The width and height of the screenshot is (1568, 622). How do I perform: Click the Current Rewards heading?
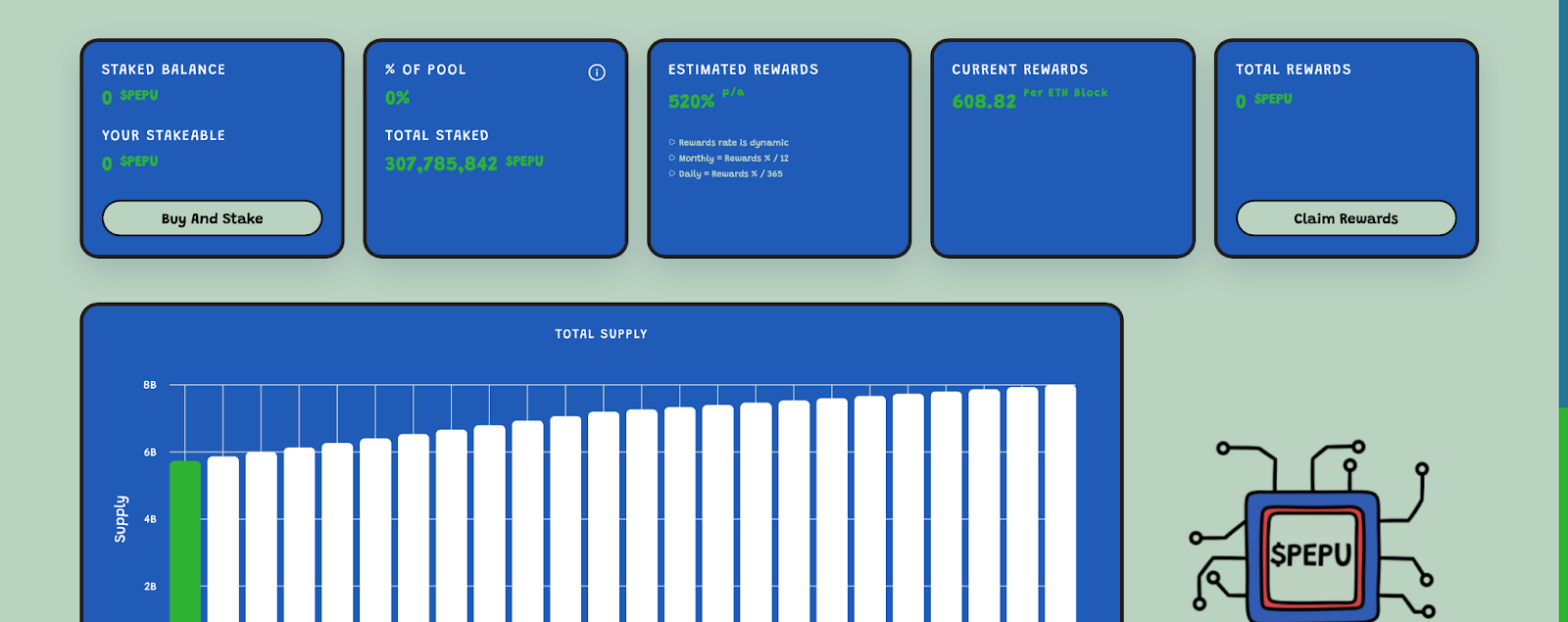[1019, 70]
